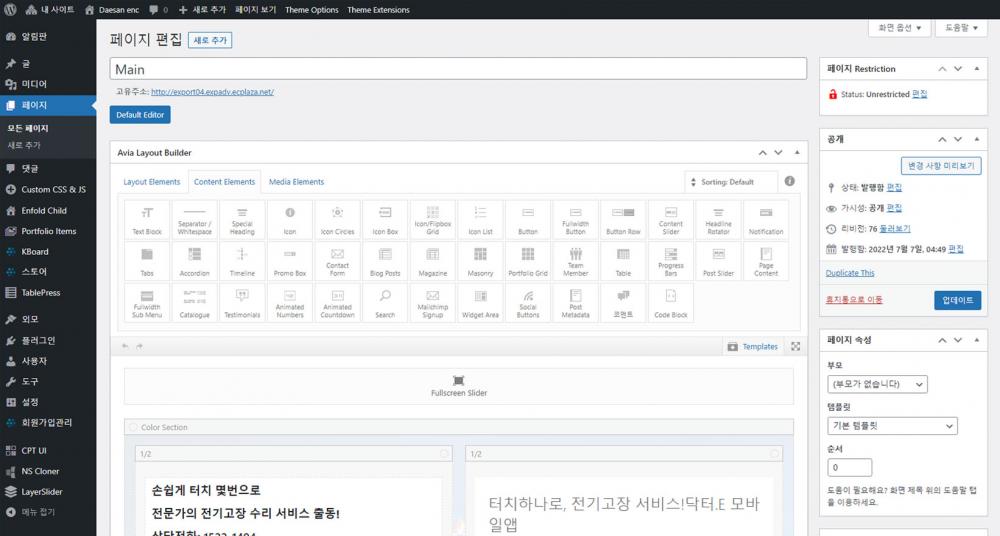Add the Icon/Flipbox Grid element
The width and height of the screenshot is (1000, 536).
pos(432,220)
